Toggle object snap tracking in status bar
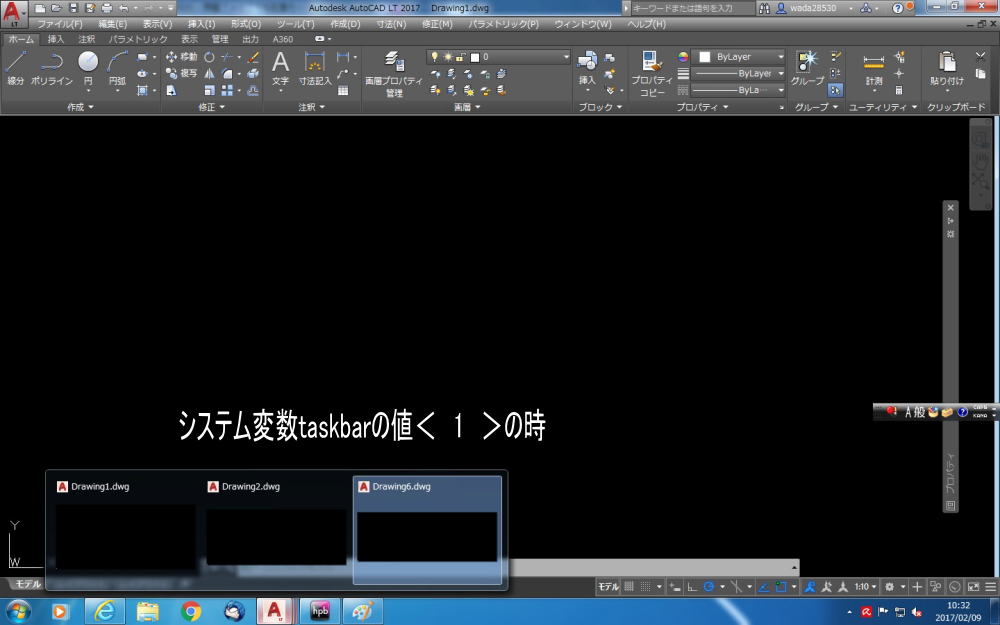Image resolution: width=1000 pixels, height=625 pixels. pos(763,586)
